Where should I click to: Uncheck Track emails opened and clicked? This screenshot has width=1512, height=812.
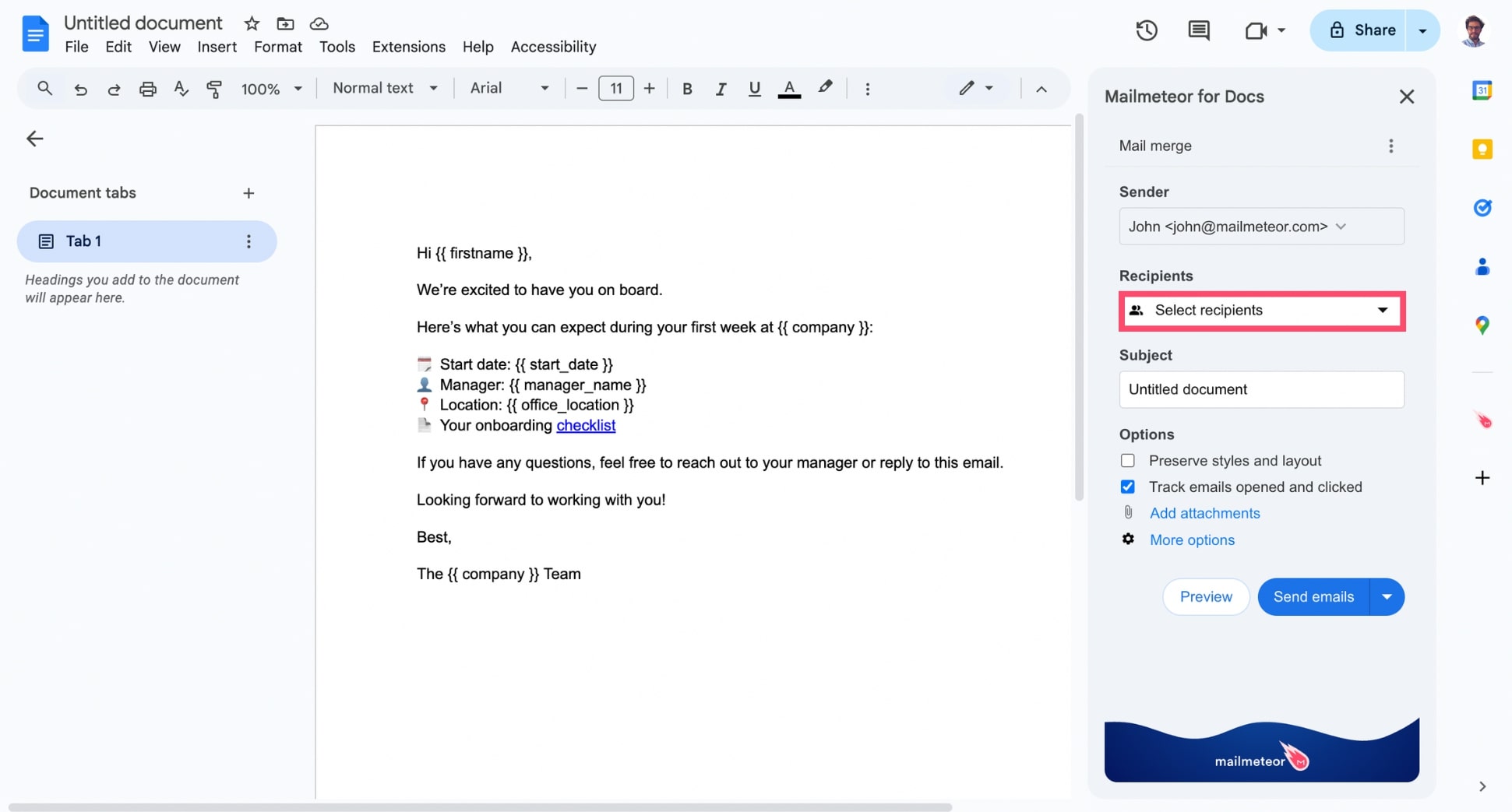pyautogui.click(x=1127, y=486)
